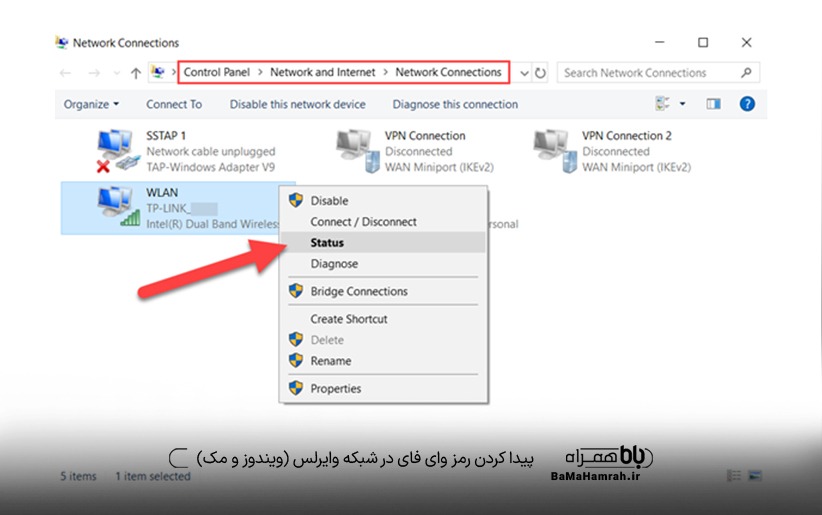The width and height of the screenshot is (822, 515).
Task: Click the shield icon beside Properties
Action: (296, 388)
